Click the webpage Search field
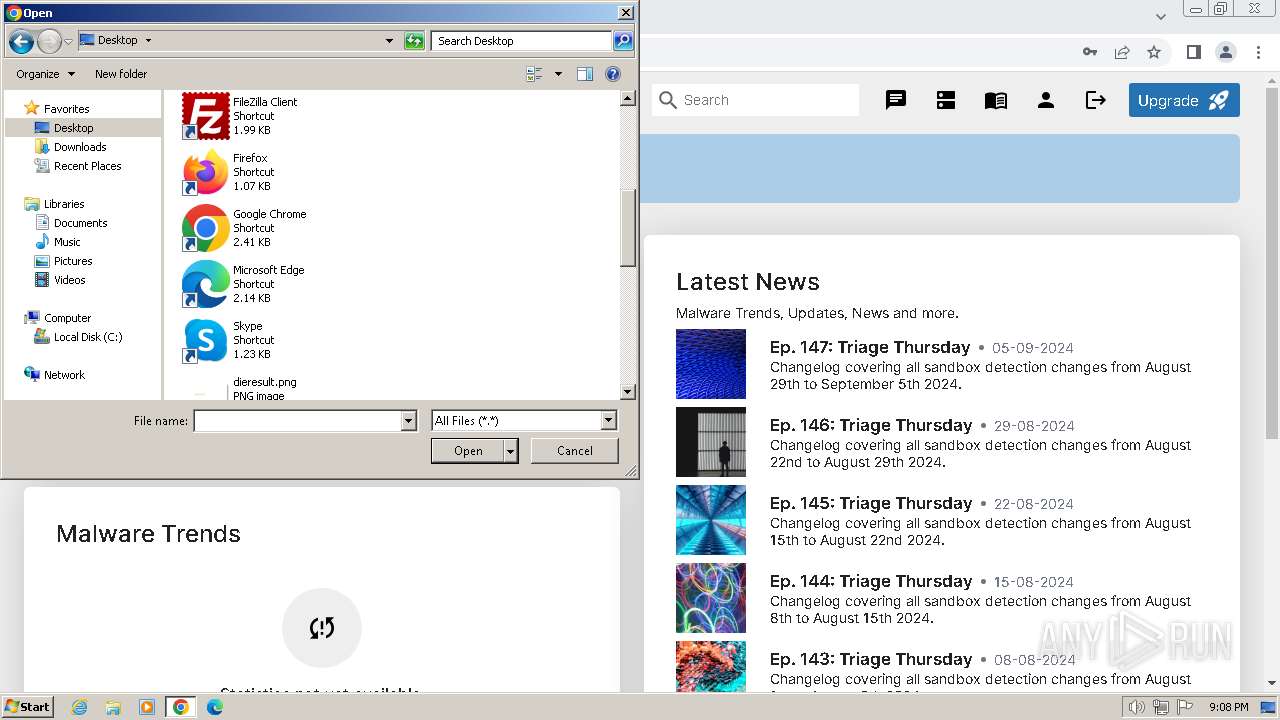Image resolution: width=1280 pixels, height=720 pixels. (x=756, y=100)
